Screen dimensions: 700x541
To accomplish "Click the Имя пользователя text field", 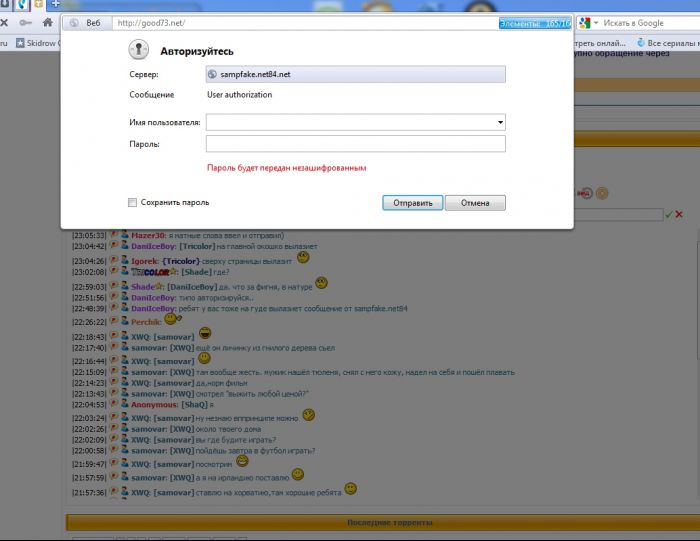I will [350, 122].
